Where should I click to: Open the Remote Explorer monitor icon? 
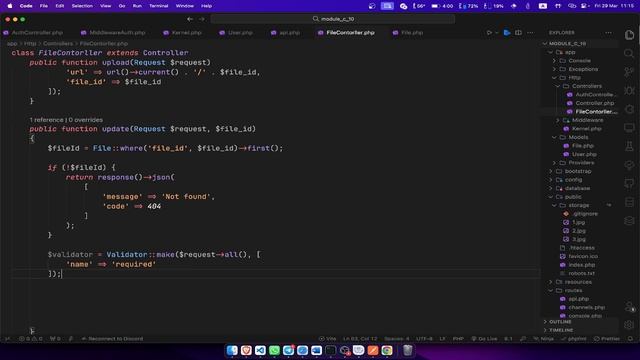tap(629, 128)
